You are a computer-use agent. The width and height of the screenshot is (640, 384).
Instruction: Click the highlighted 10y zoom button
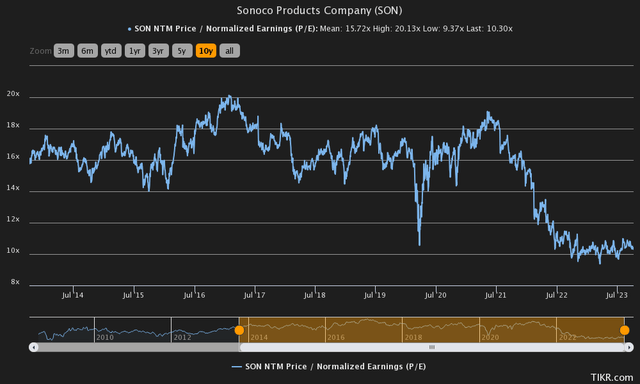pyautogui.click(x=206, y=51)
